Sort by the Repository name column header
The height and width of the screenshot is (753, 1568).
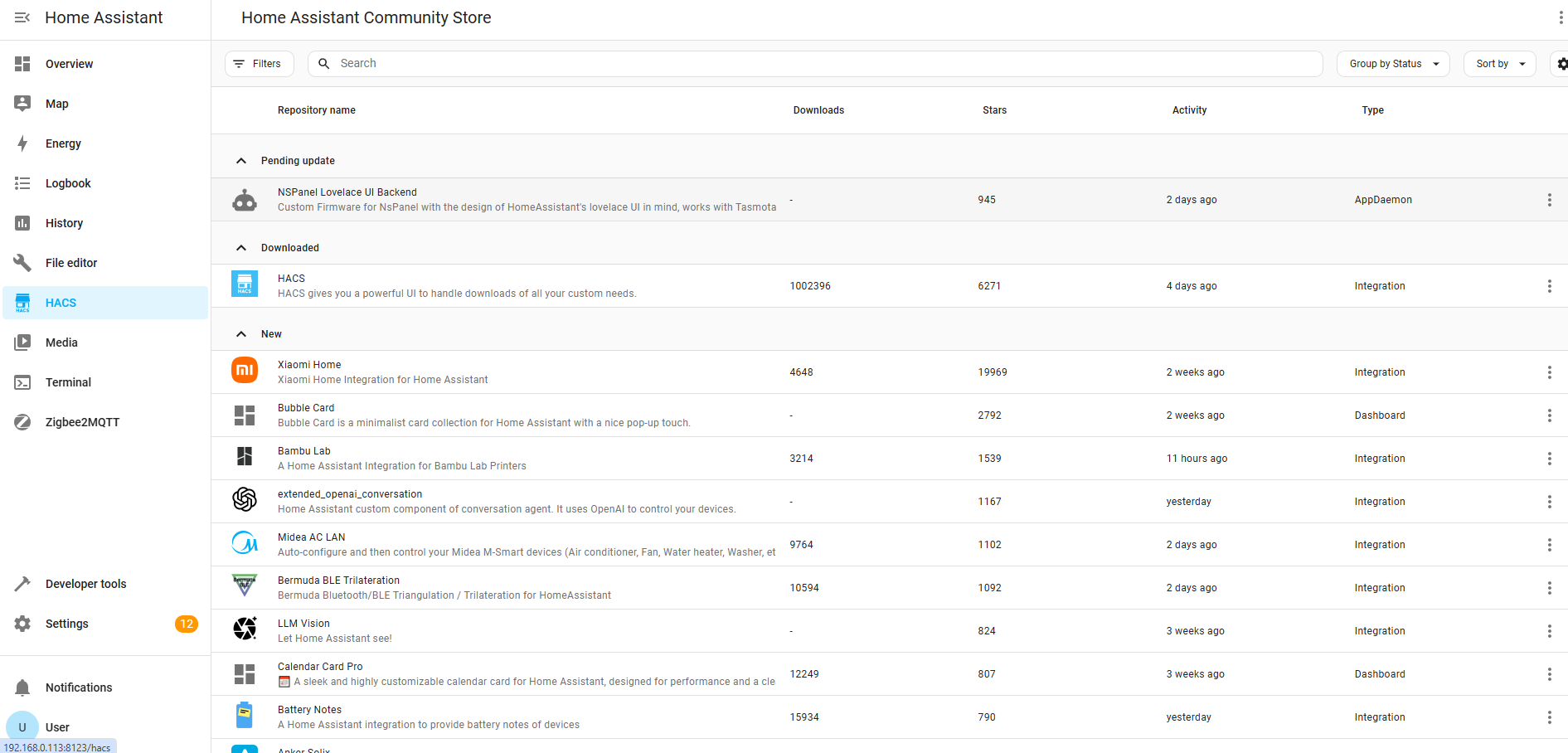pos(317,110)
